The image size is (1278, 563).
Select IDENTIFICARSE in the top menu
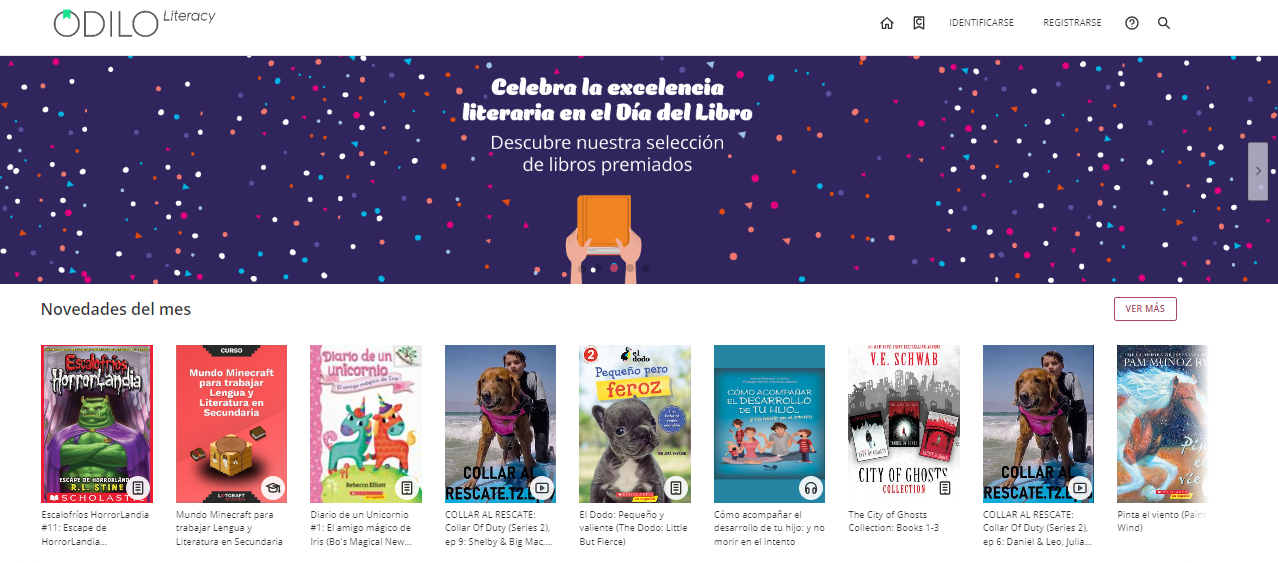pyautogui.click(x=981, y=23)
